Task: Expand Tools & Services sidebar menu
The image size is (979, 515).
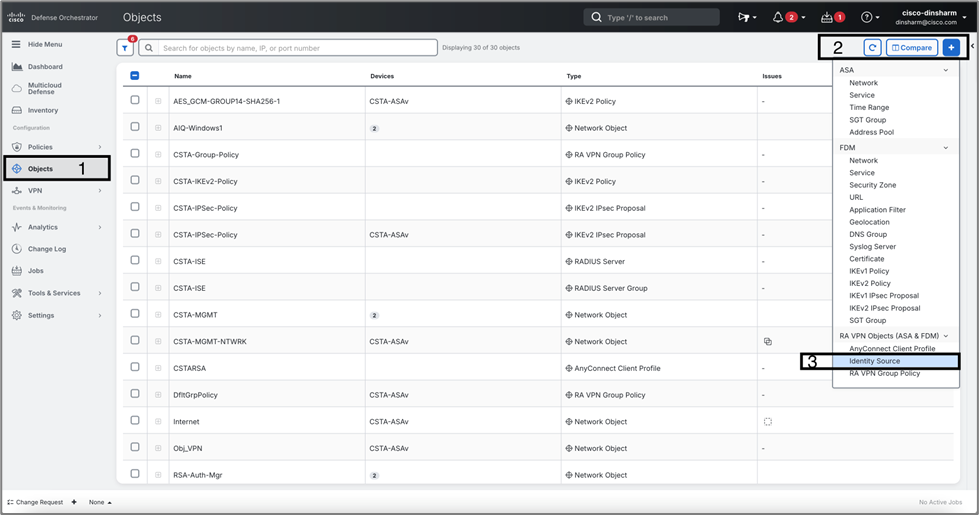Action: pyautogui.click(x=100, y=293)
